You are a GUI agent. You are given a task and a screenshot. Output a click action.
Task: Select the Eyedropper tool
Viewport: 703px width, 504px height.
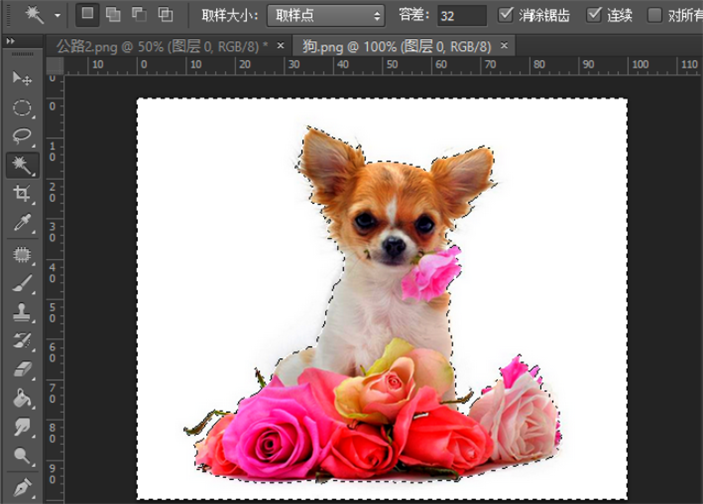point(22,223)
